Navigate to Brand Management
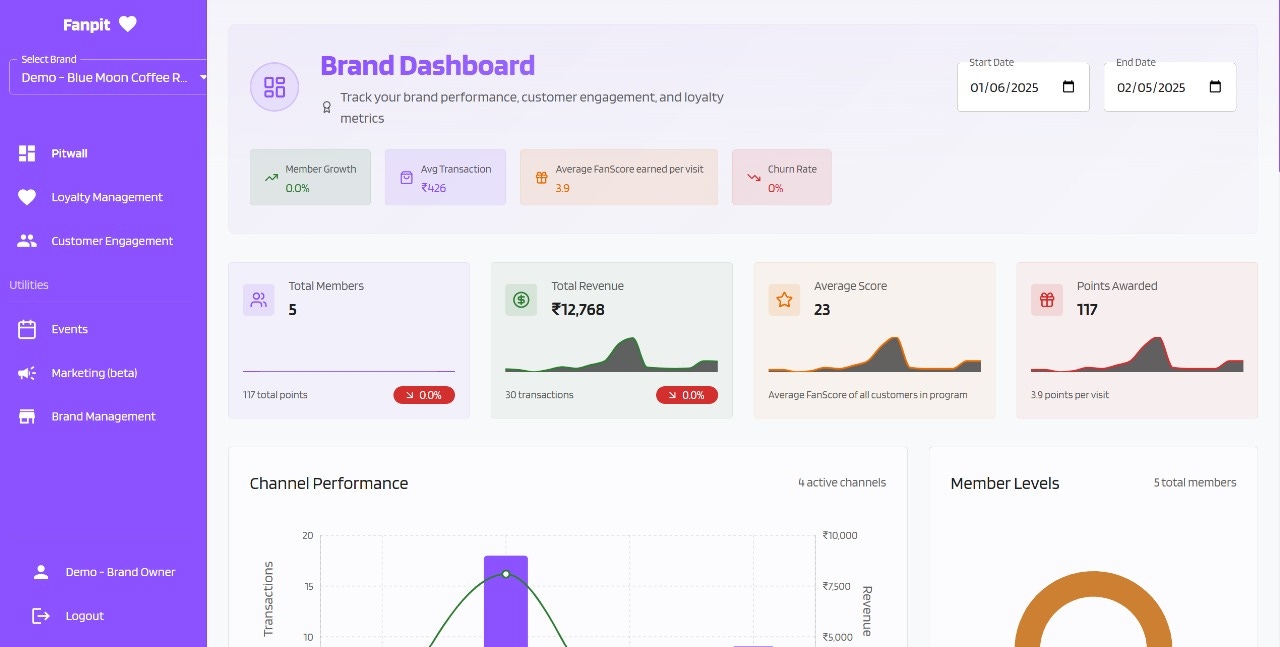The width and height of the screenshot is (1280, 647). 104,416
